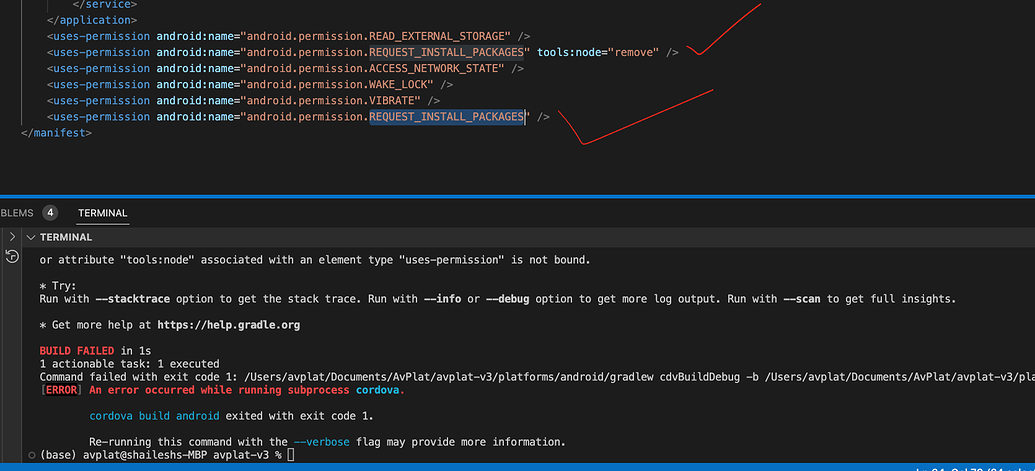Click the blue panel resize border above terminal
Screen dimensions: 1035x471
pyautogui.click(x=517, y=196)
